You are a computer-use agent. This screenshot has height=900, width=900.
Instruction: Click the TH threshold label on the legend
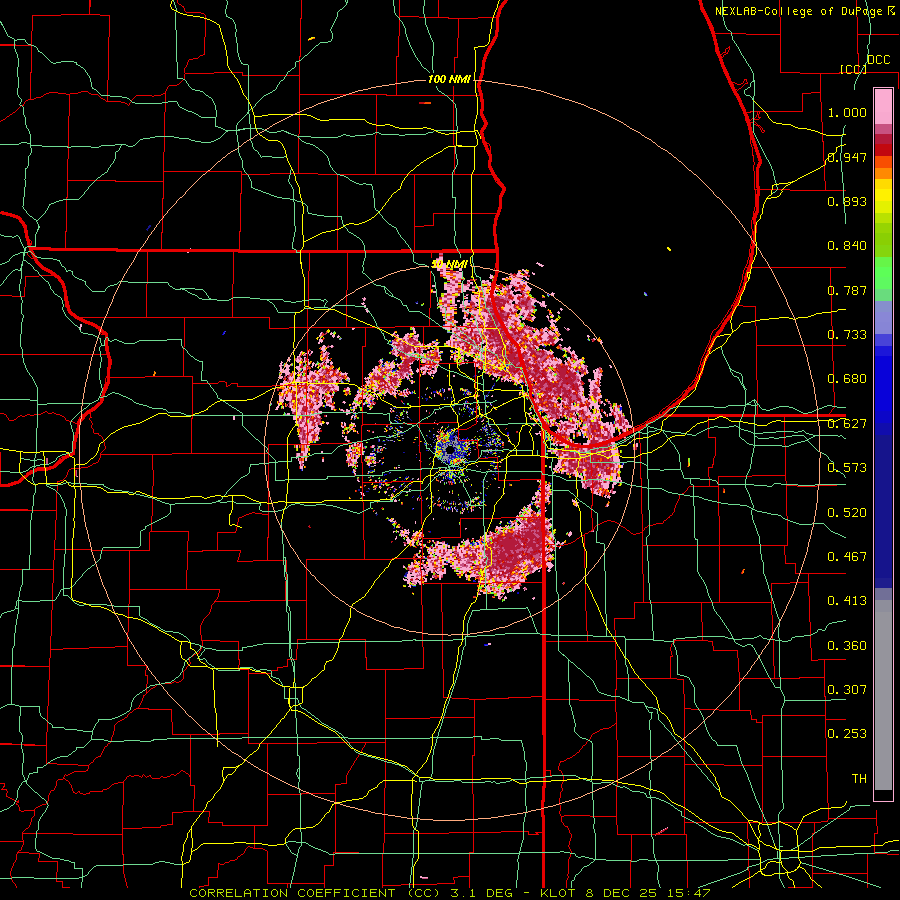859,779
